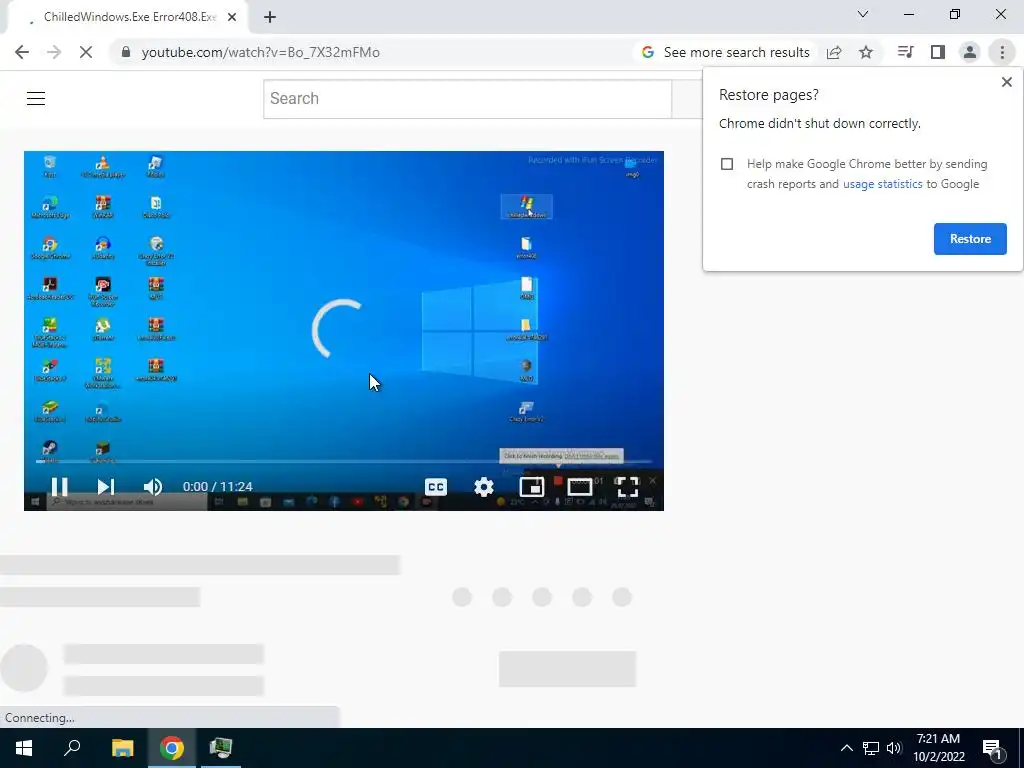Switch to theater mode view
The width and height of the screenshot is (1024, 768).
(580, 487)
